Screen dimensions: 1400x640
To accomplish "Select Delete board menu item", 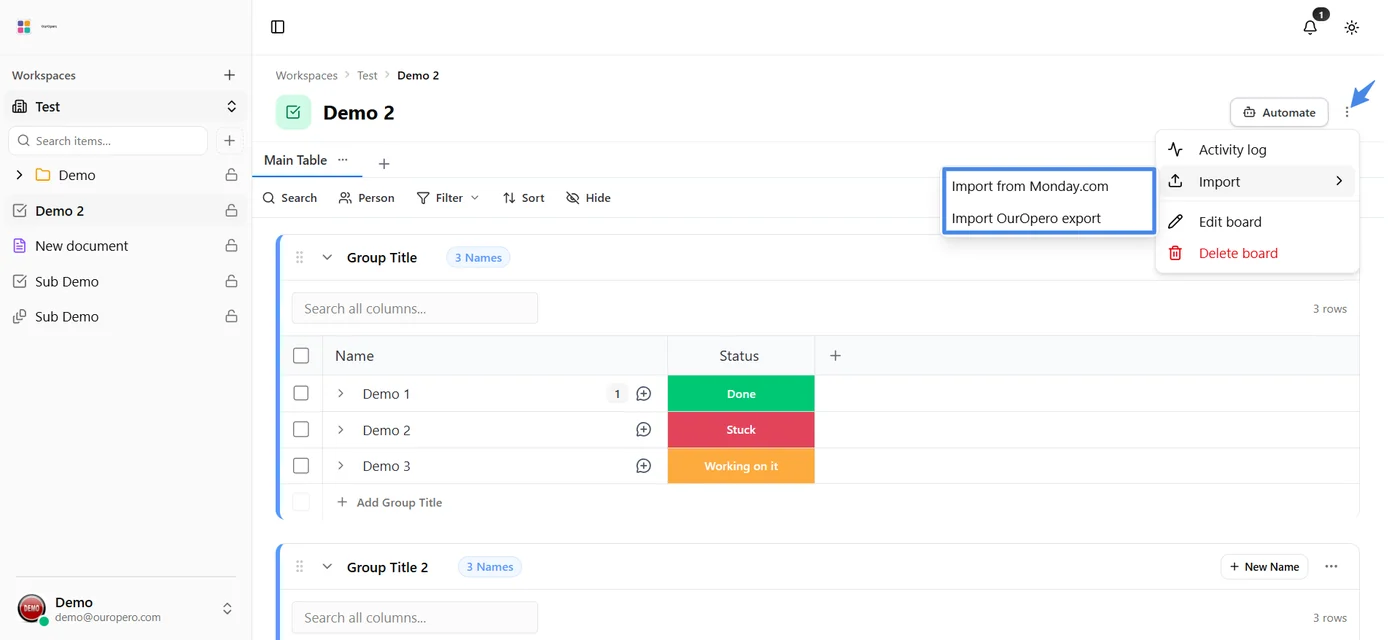I will coord(1256,254).
